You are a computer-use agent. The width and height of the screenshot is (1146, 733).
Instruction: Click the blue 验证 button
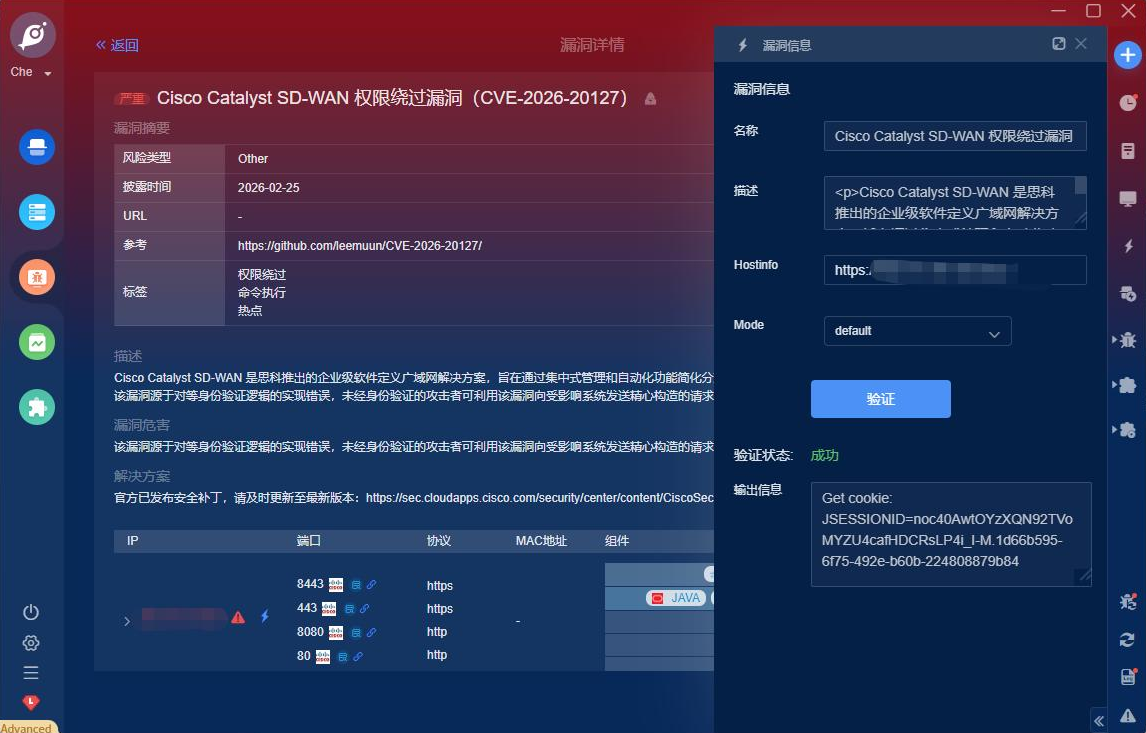[x=880, y=399]
